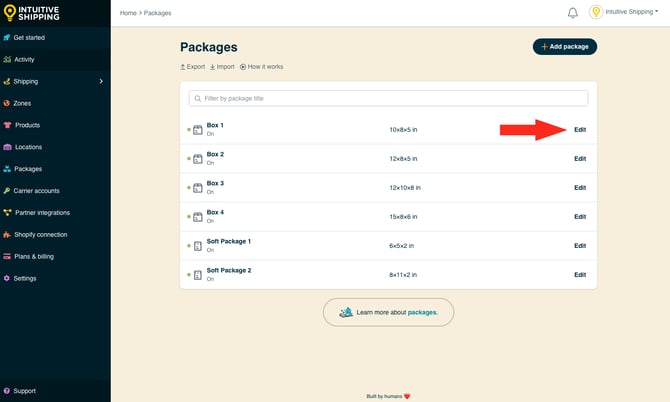Click the search magnifier icon
This screenshot has height=402, width=670.
coord(197,99)
